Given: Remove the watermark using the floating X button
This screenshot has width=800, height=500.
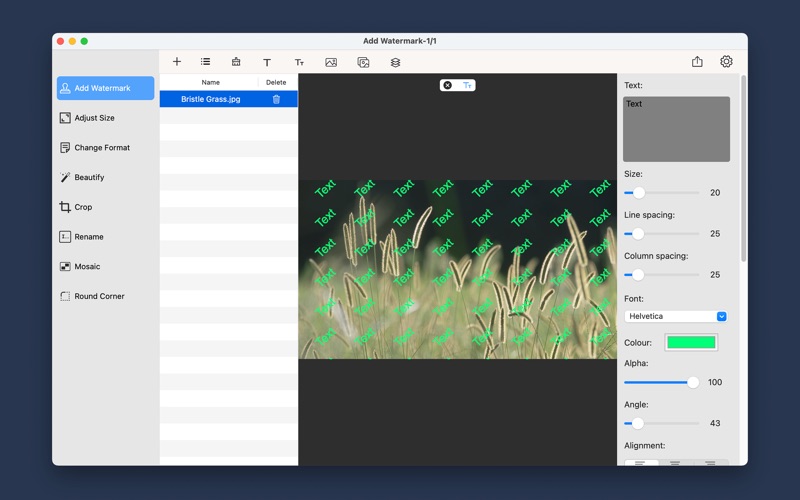Looking at the screenshot, I should 447,85.
